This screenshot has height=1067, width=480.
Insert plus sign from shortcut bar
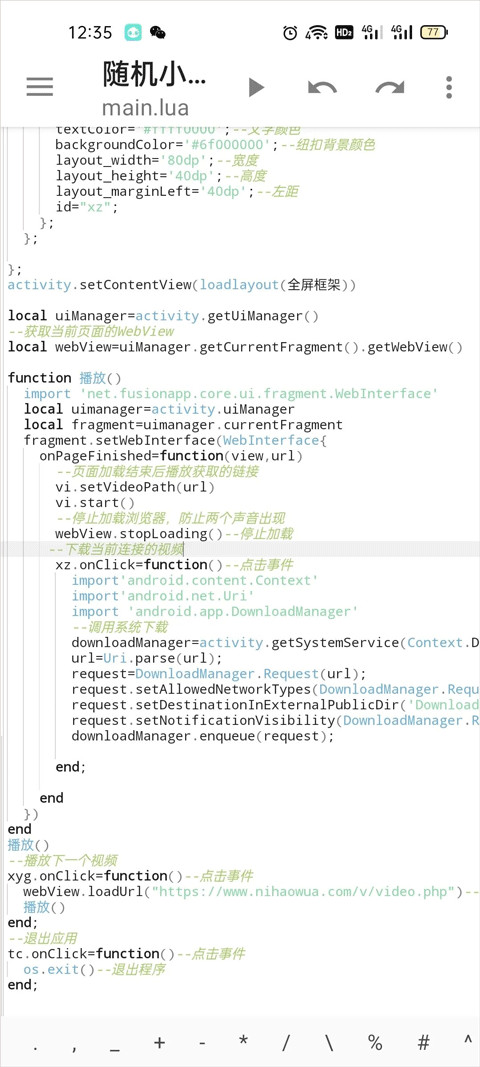click(x=160, y=1042)
